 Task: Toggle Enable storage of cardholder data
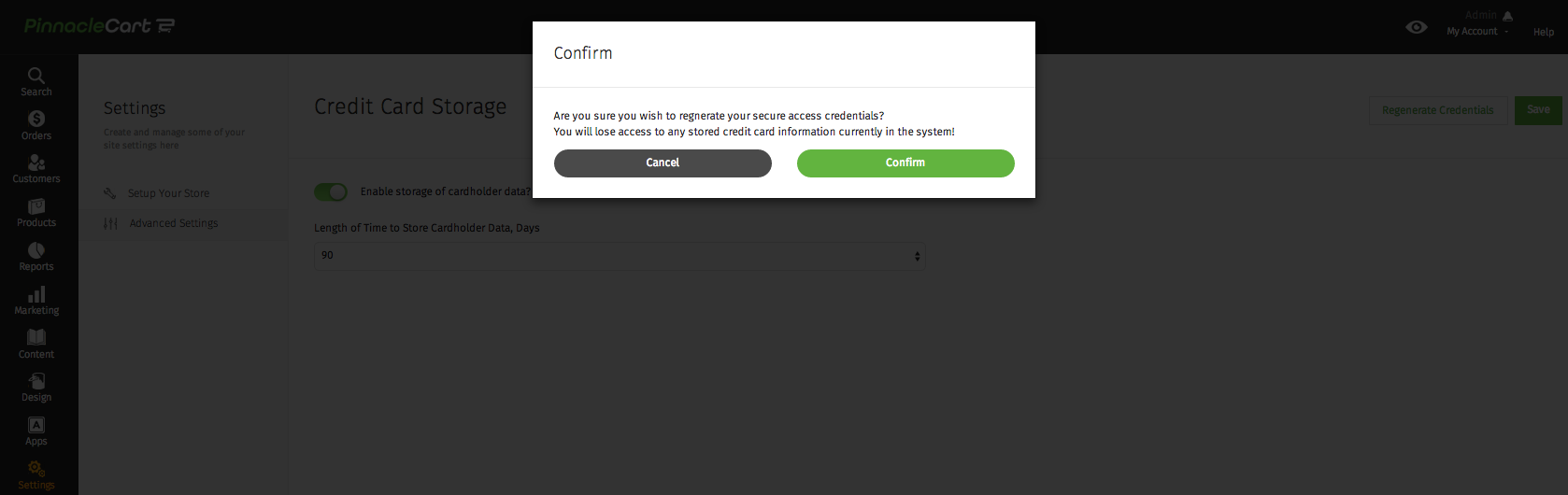331,191
